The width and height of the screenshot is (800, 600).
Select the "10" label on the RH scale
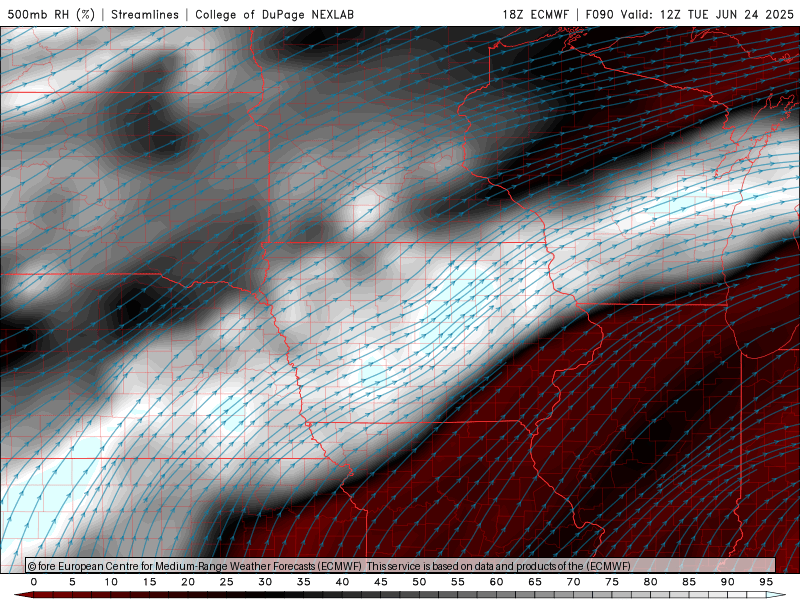click(111, 582)
